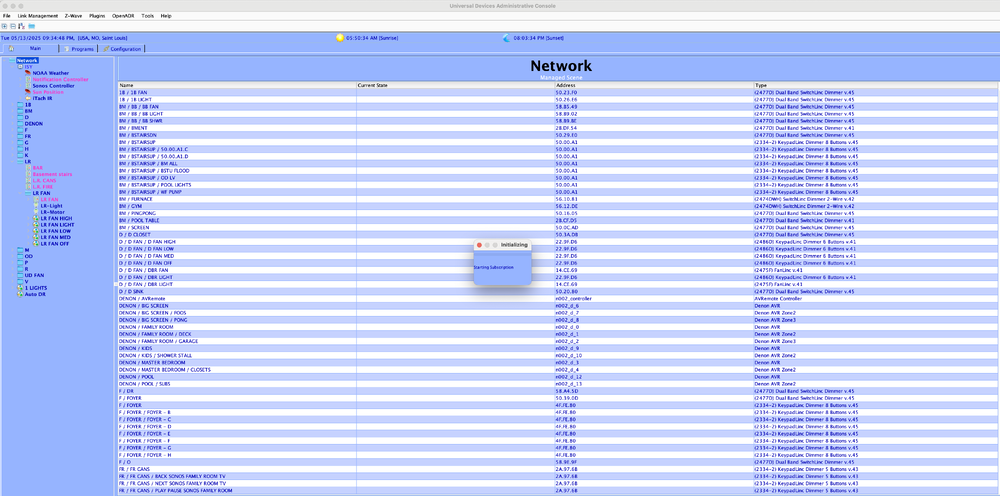Screen dimensions: 1000x496
Task: Click the 1 LIGHTS scene icon
Action: (20, 288)
